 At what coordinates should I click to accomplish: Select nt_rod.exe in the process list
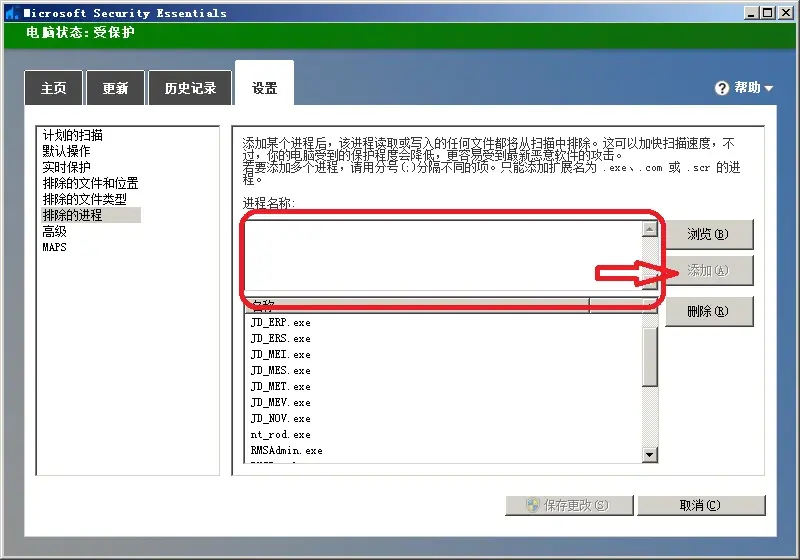pos(281,435)
